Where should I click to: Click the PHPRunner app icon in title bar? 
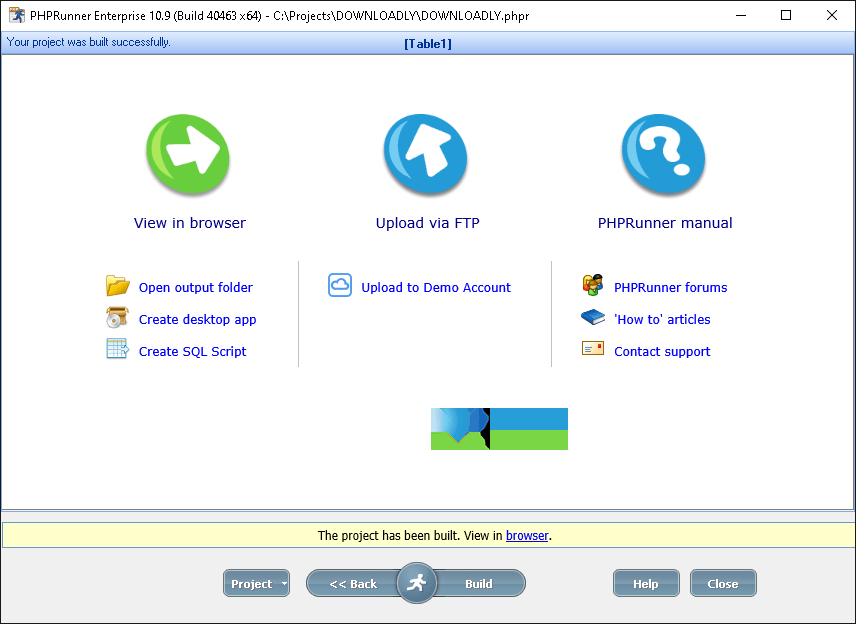17,15
